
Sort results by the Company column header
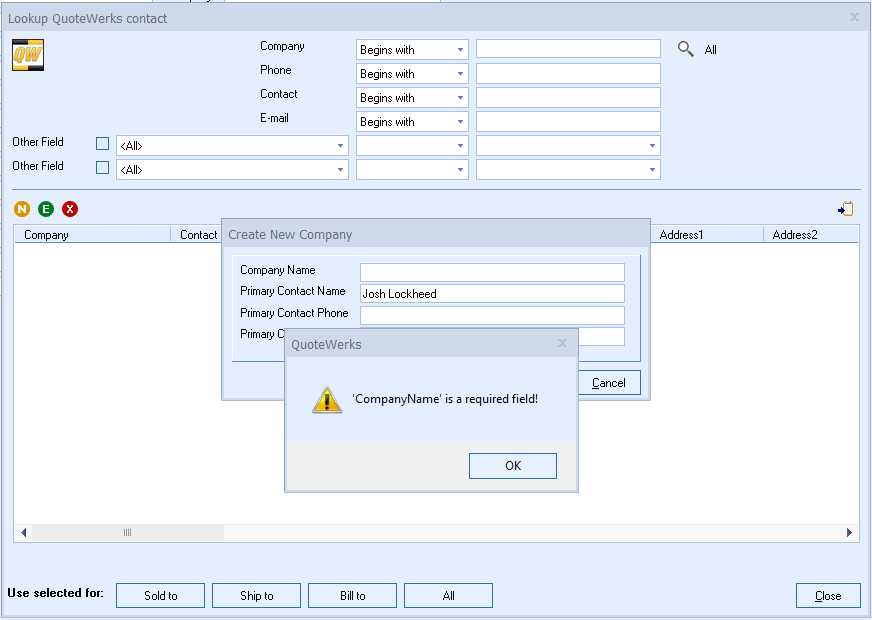92,235
